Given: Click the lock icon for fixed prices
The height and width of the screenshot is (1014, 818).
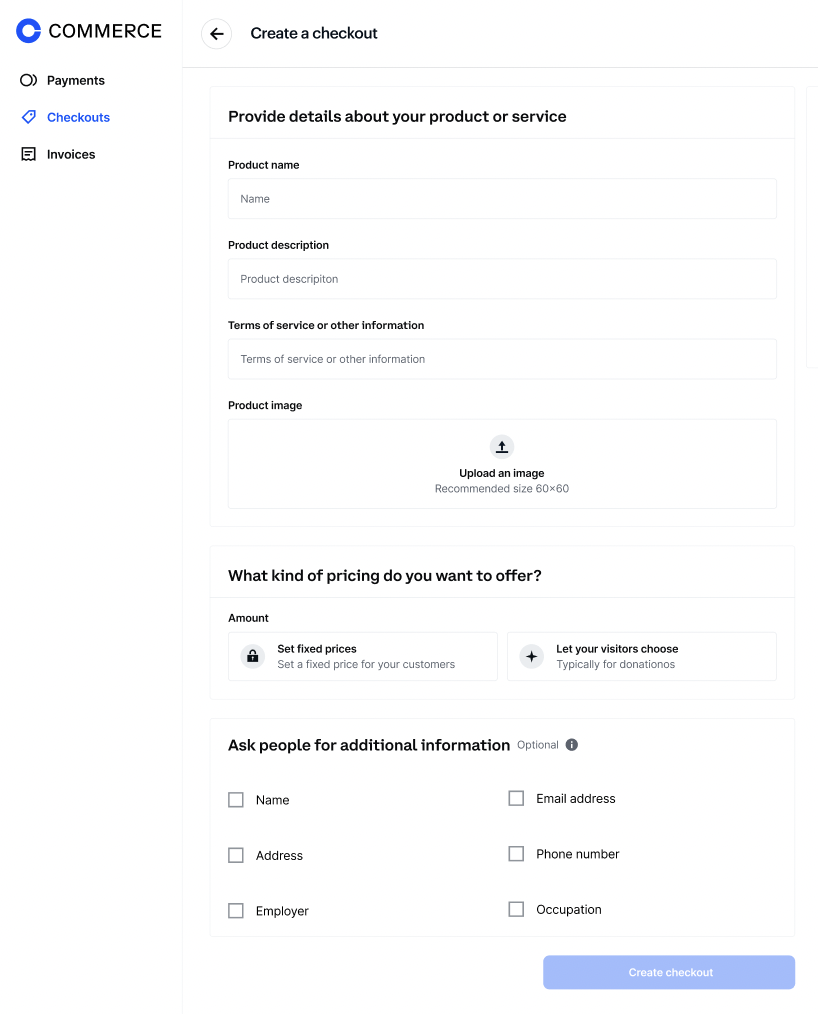Looking at the screenshot, I should point(253,657).
